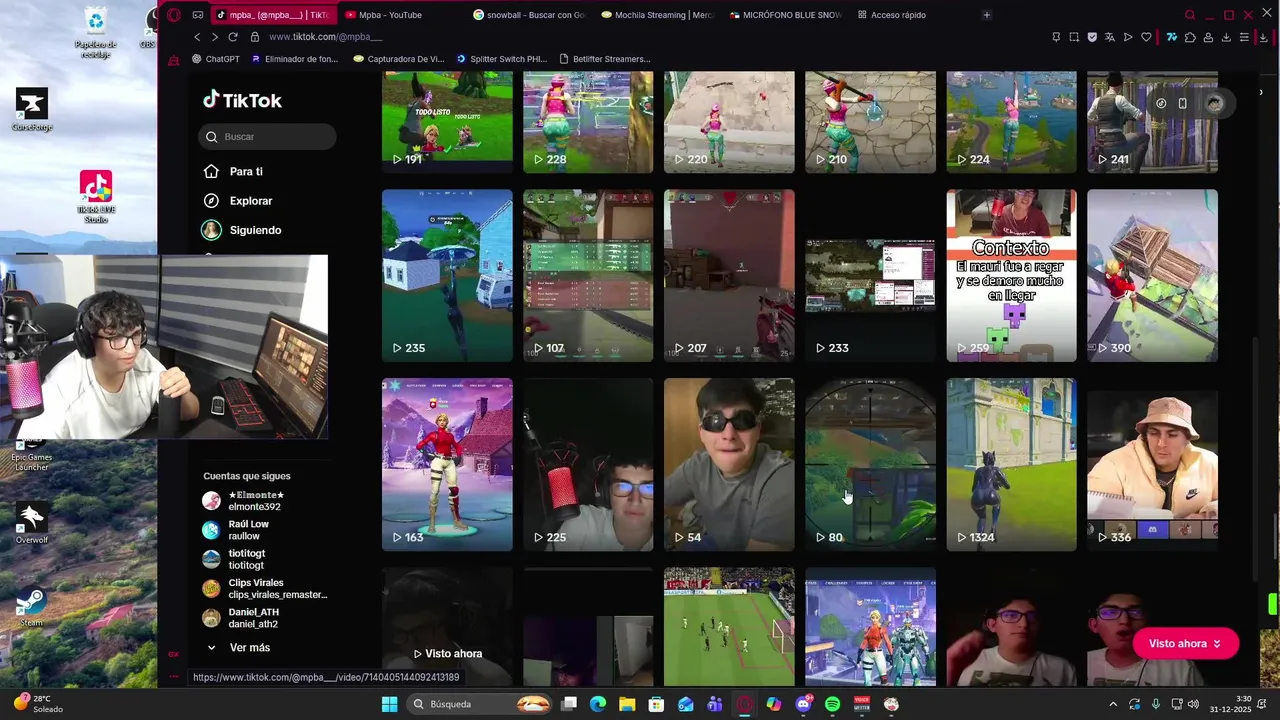Open Opera GX taskbar icon

click(745, 704)
